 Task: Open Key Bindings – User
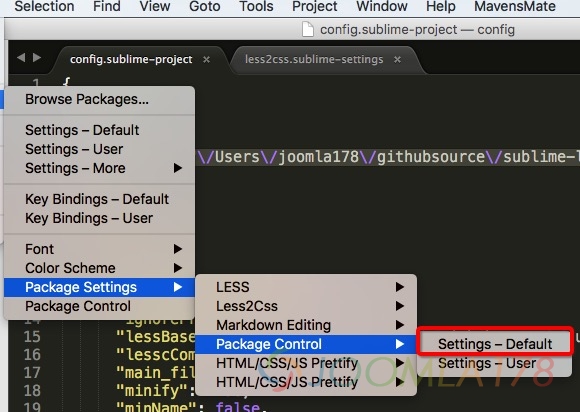pos(99,218)
